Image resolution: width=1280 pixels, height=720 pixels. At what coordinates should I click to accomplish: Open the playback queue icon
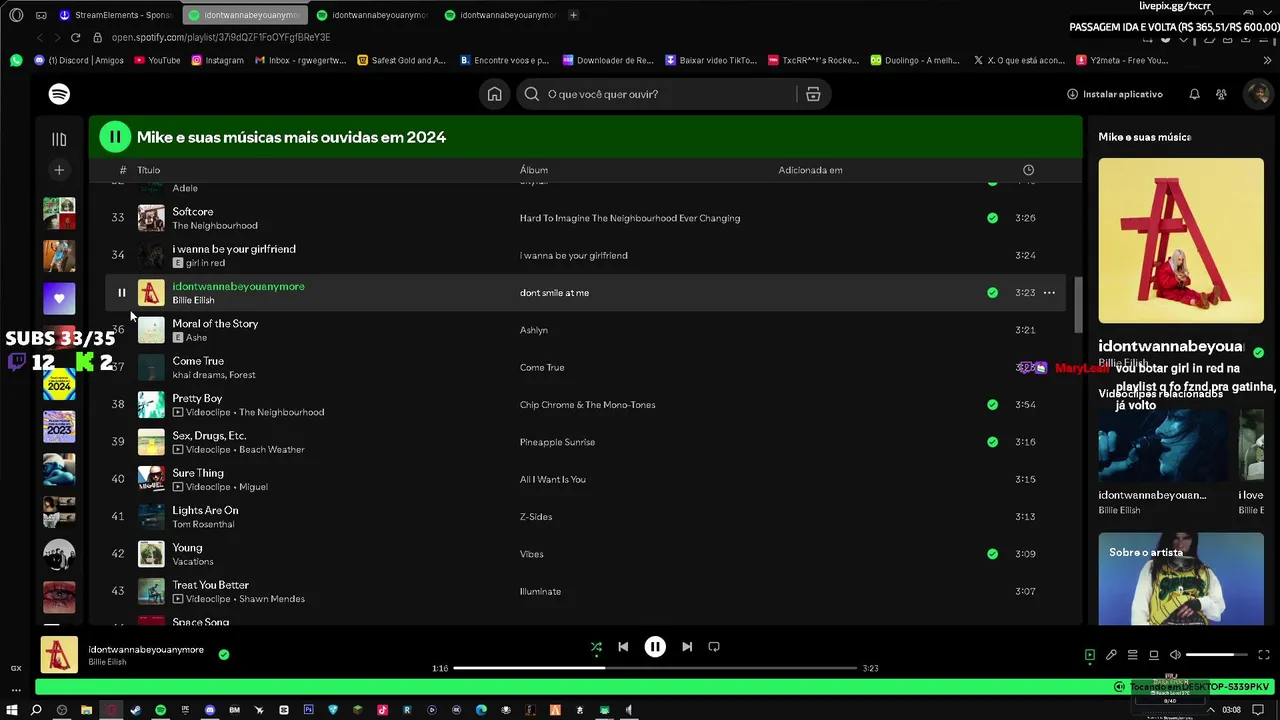click(x=1132, y=655)
